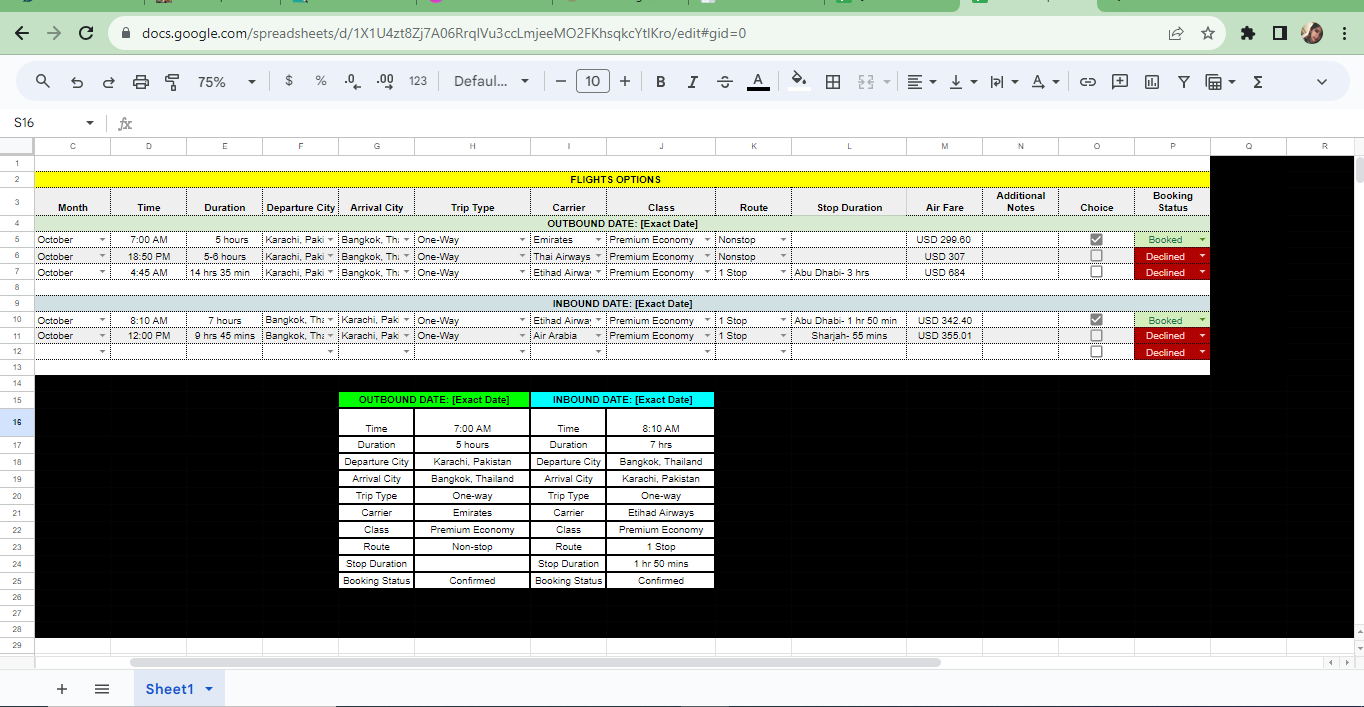The width and height of the screenshot is (1364, 707).
Task: Check the Choice box in row 12
Action: point(1096,352)
